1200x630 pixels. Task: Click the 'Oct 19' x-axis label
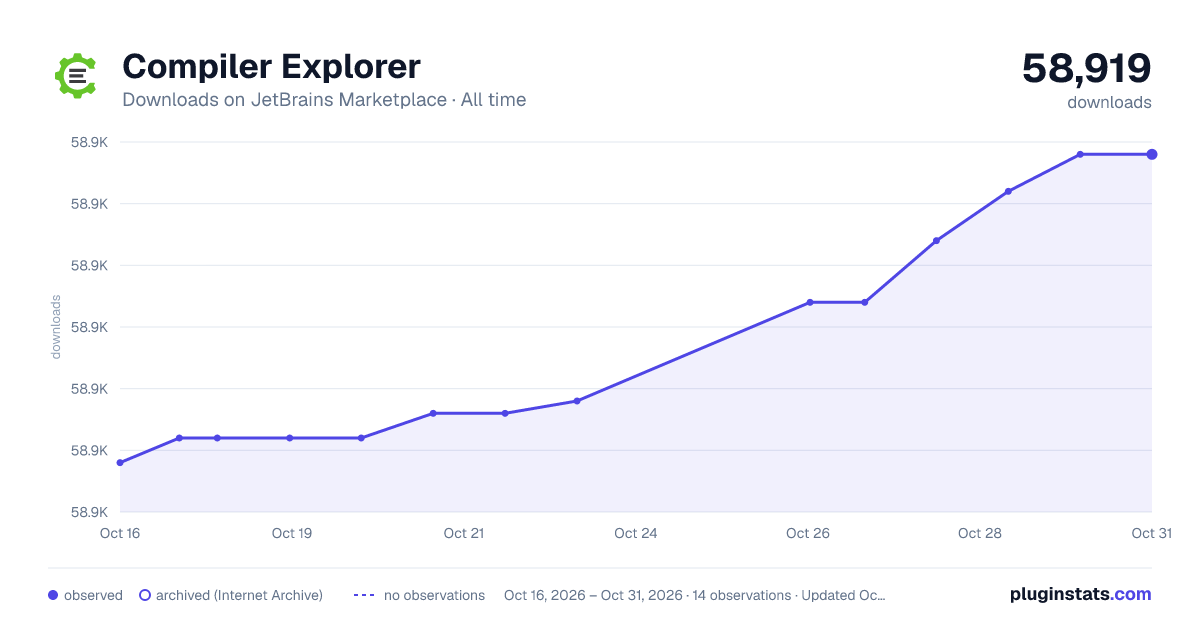292,533
